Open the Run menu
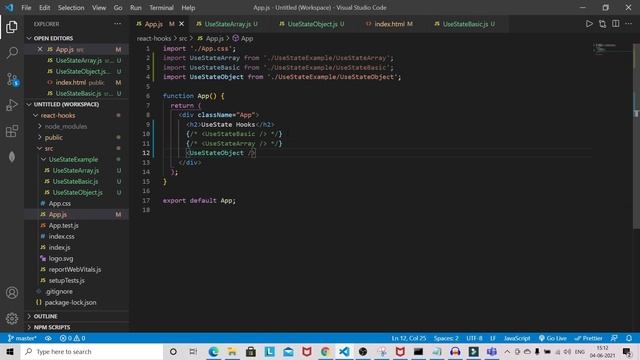640x360 pixels. coord(136,8)
